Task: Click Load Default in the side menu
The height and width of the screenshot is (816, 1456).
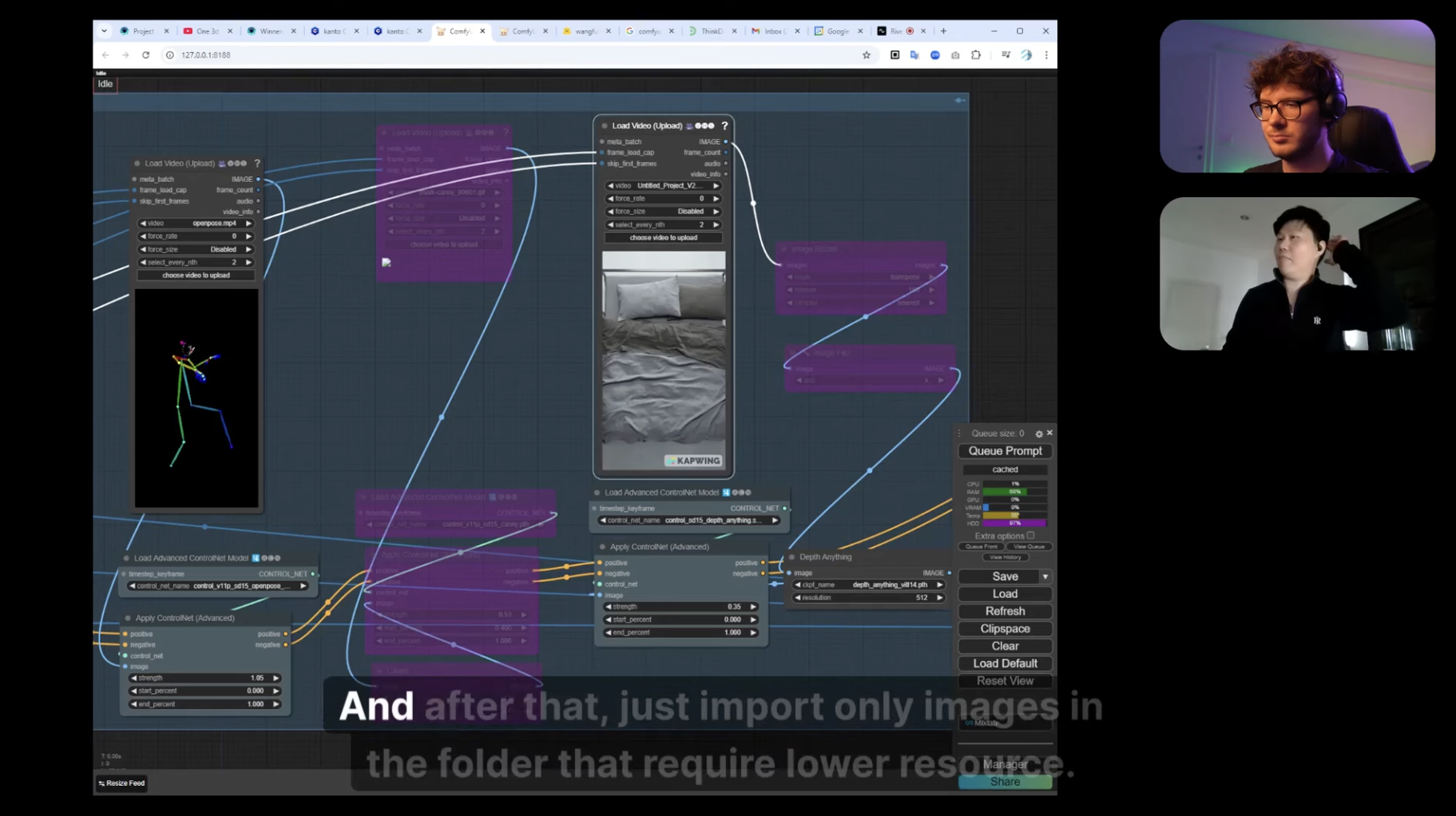Action: click(1005, 663)
